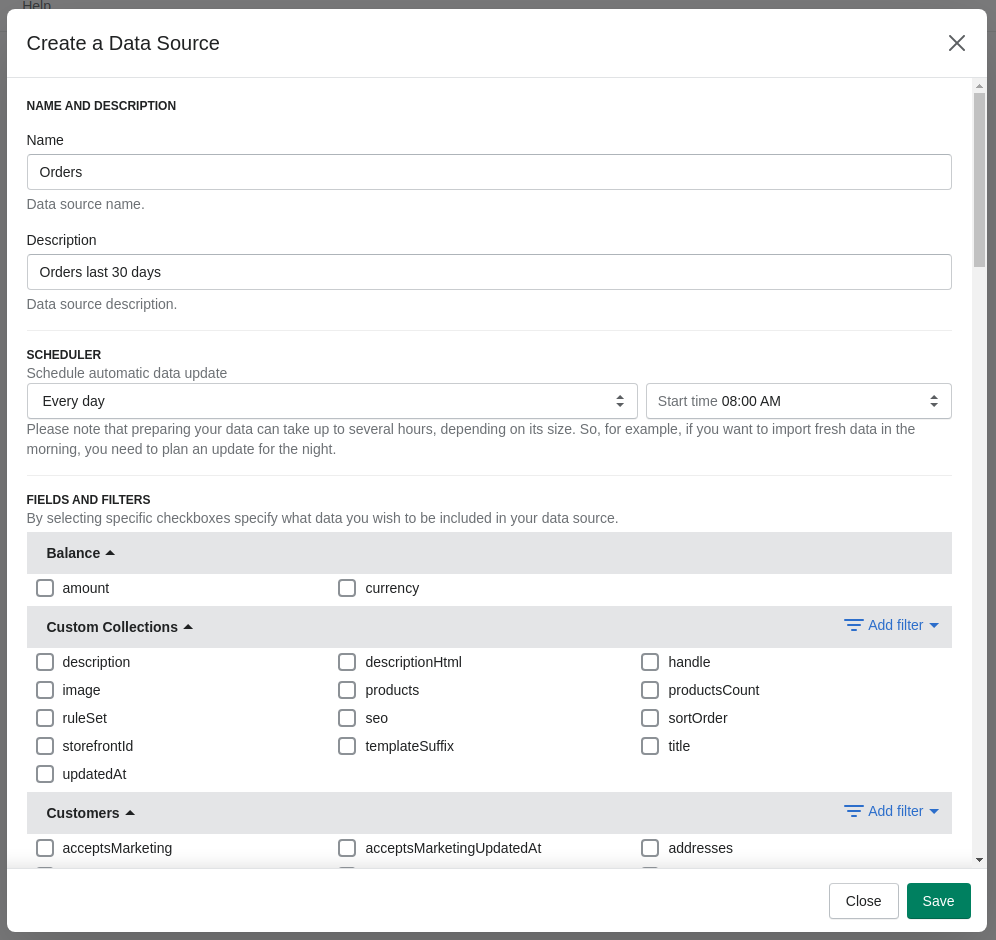996x940 pixels.
Task: Open the Every day schedule dropdown
Action: point(332,401)
